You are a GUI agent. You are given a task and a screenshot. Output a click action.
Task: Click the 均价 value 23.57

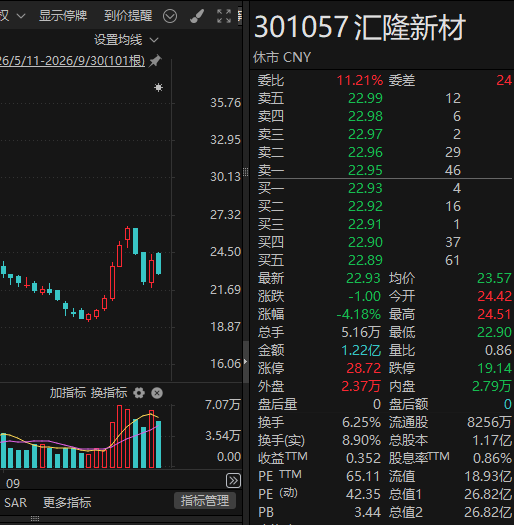click(494, 279)
